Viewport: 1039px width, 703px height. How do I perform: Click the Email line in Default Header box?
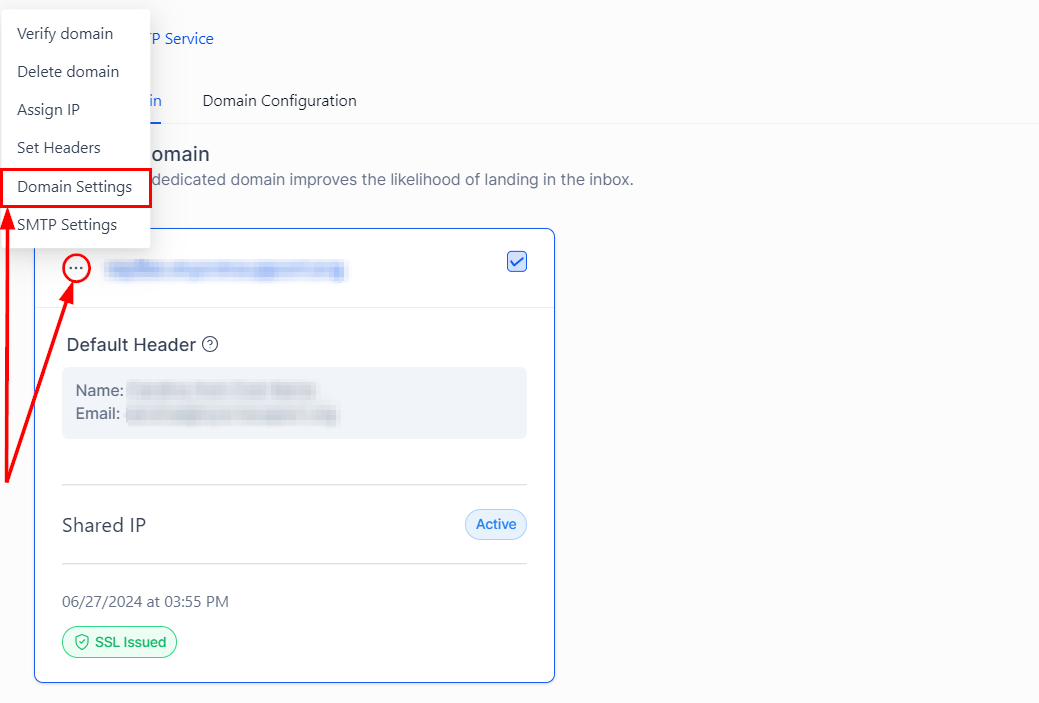[x=207, y=413]
